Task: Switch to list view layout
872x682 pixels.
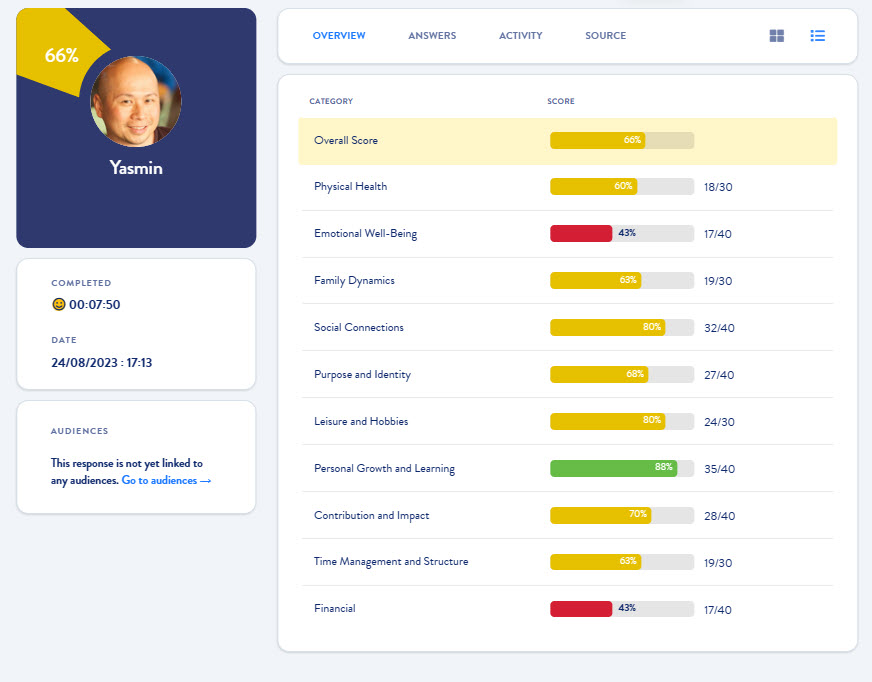Action: [818, 35]
